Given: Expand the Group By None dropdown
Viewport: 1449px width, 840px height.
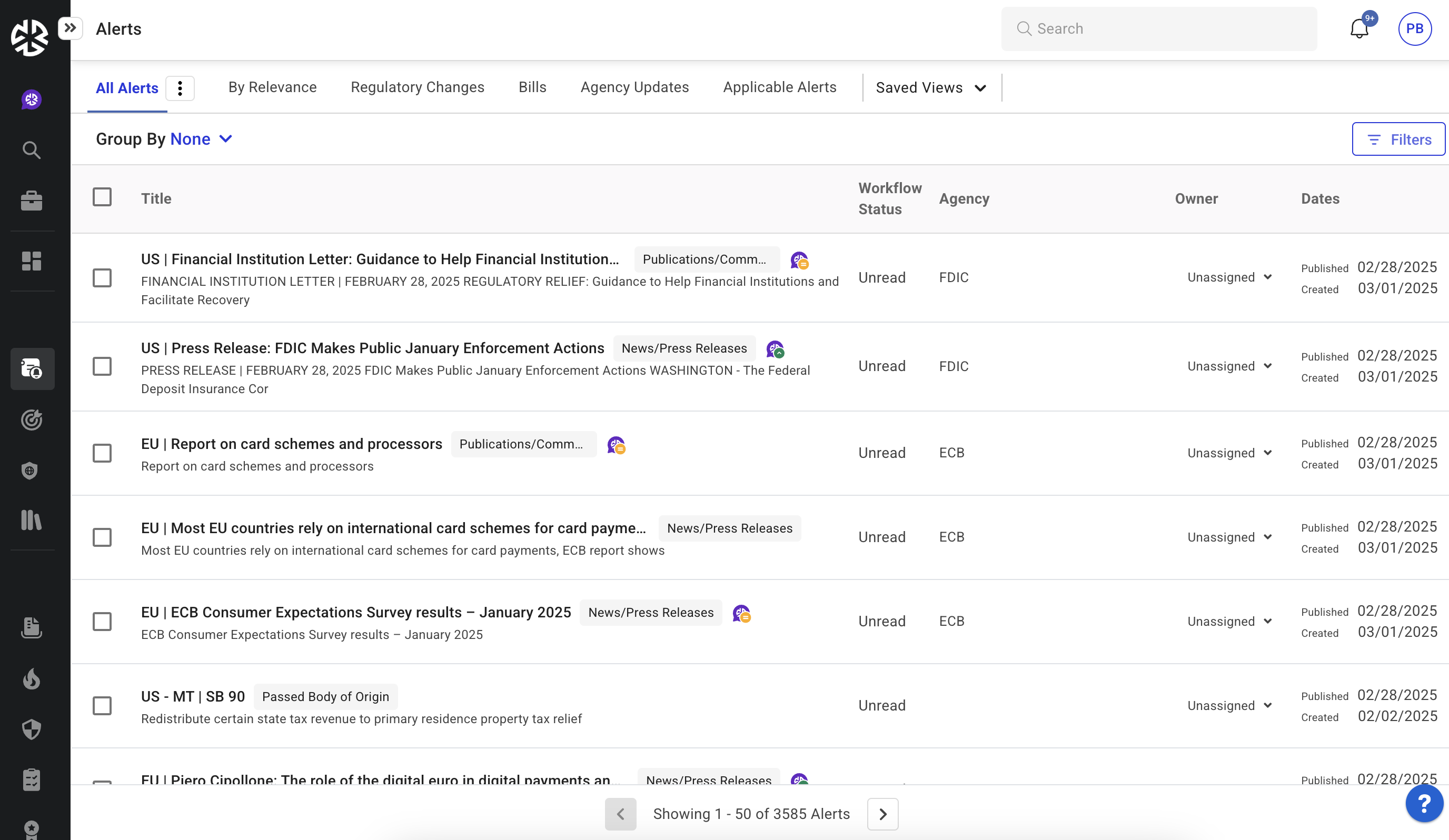Looking at the screenshot, I should coord(201,139).
